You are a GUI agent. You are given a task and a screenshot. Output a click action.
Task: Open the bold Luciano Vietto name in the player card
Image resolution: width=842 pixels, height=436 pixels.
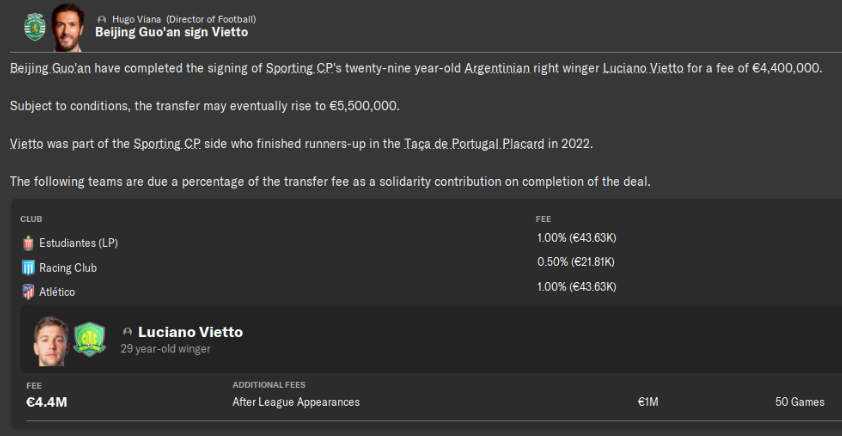190,332
